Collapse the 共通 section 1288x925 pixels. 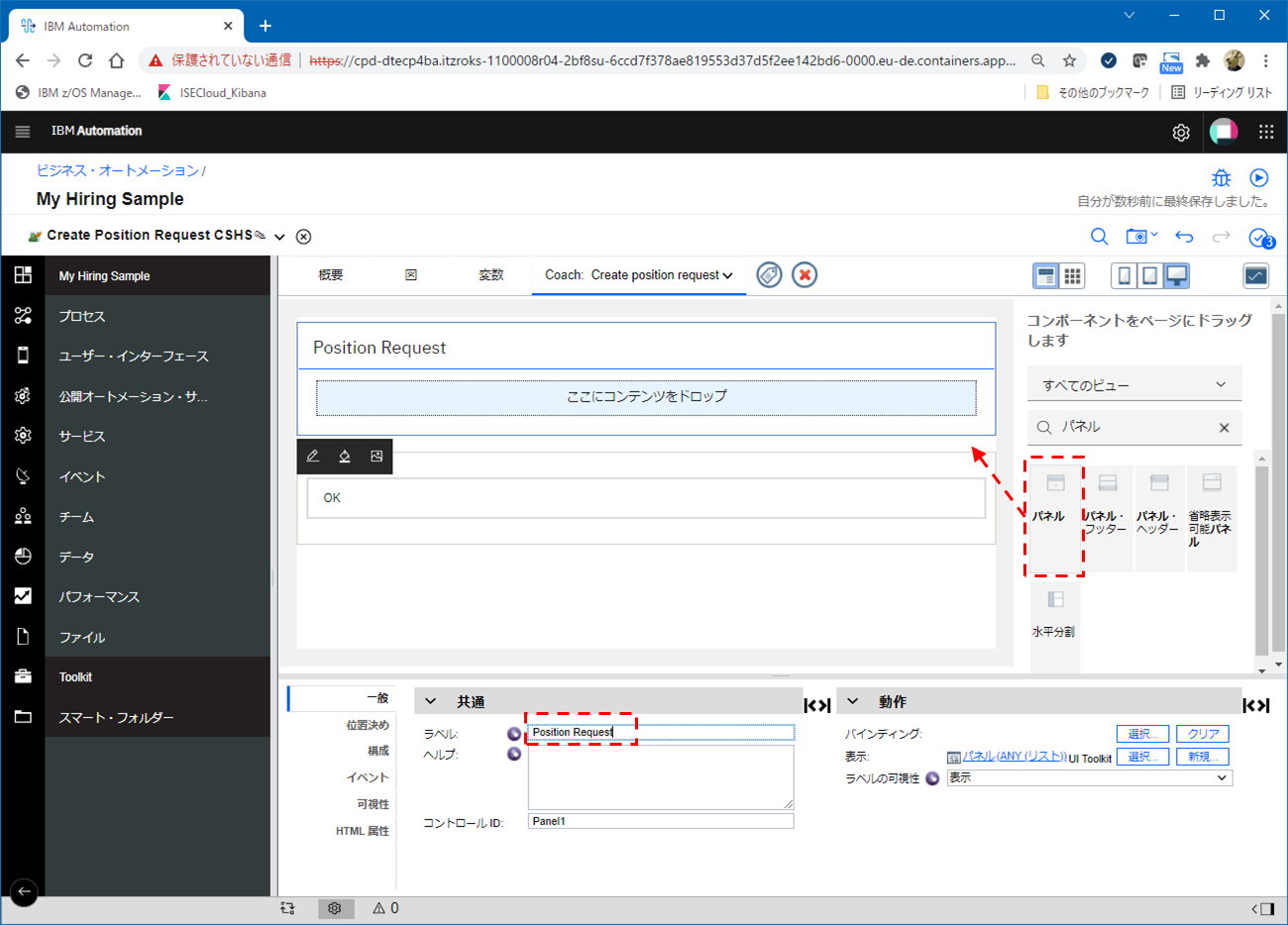pyautogui.click(x=431, y=701)
